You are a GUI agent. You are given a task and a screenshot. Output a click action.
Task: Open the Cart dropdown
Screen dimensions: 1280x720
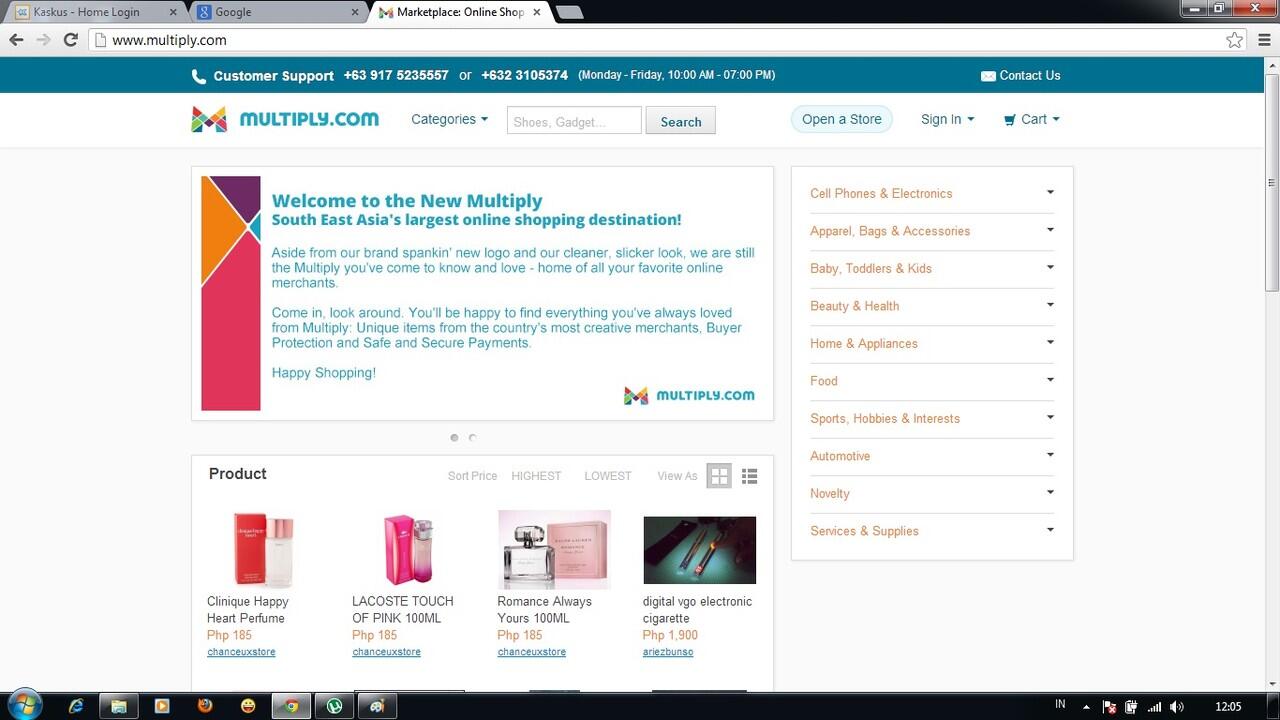click(1031, 119)
